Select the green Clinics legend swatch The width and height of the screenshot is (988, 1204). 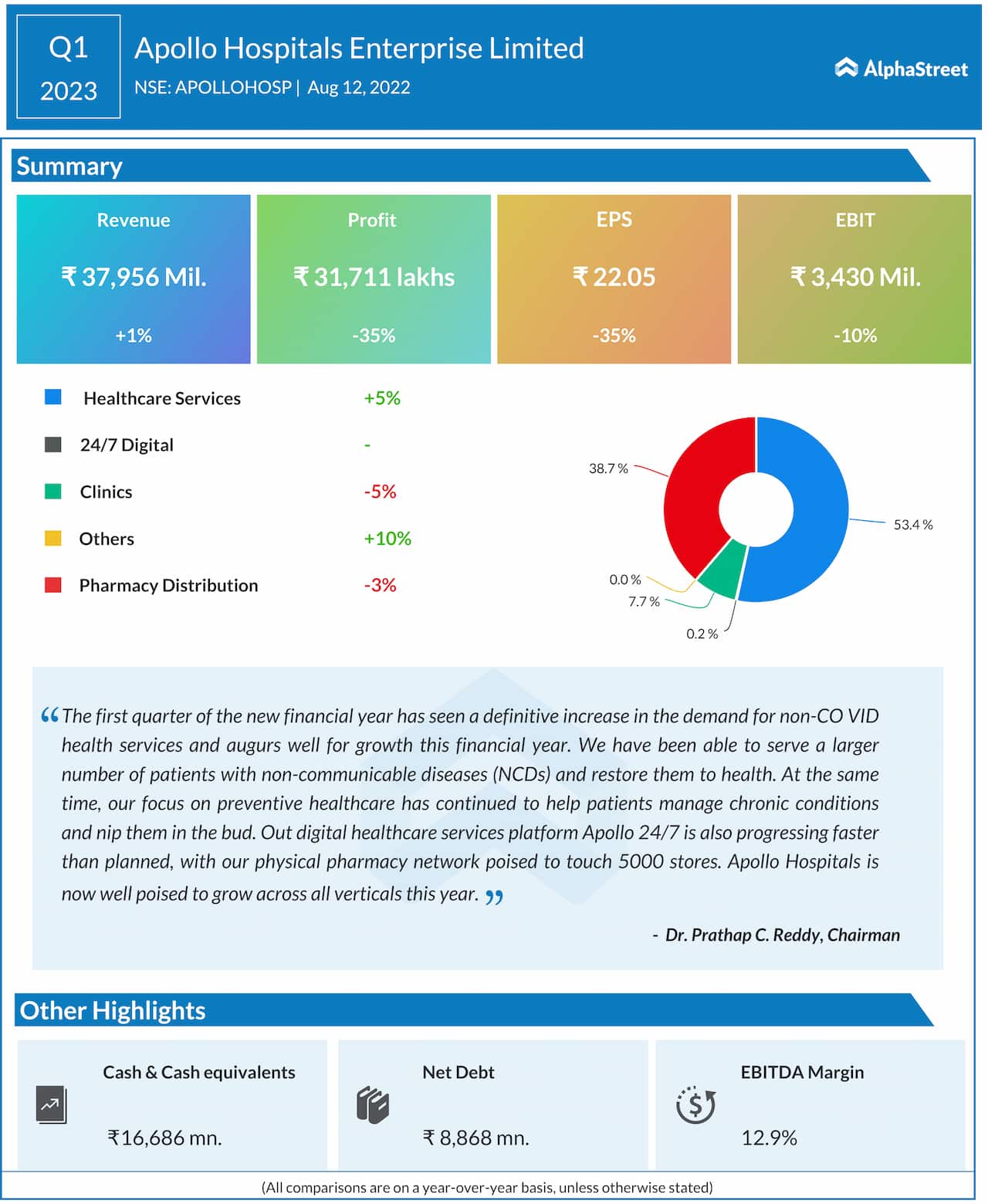point(52,492)
